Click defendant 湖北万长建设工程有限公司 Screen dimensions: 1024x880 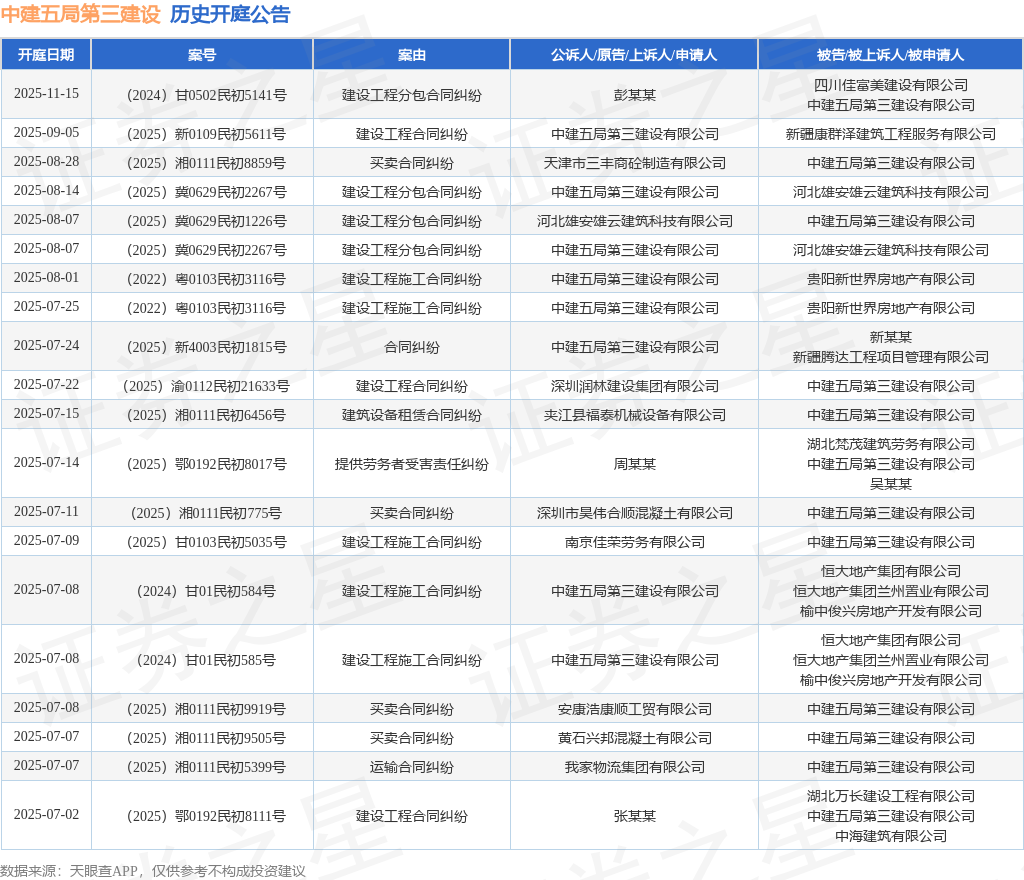(x=890, y=796)
